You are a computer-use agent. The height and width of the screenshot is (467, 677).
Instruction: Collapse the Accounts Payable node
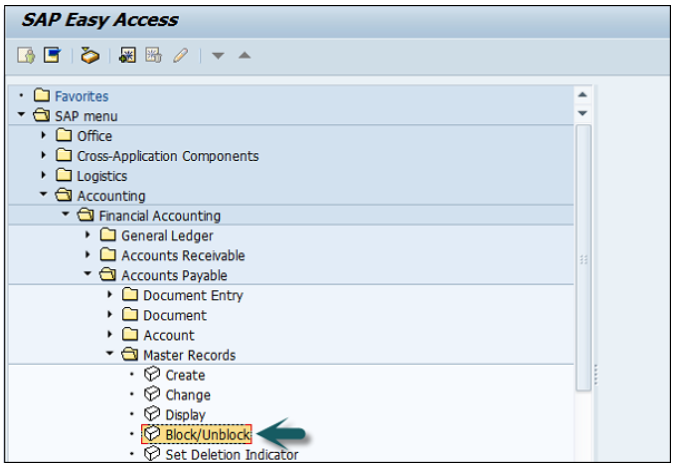coord(88,275)
